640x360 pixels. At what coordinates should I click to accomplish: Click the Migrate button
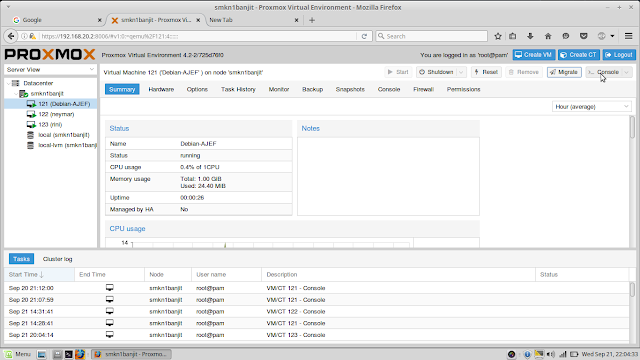[x=564, y=72]
